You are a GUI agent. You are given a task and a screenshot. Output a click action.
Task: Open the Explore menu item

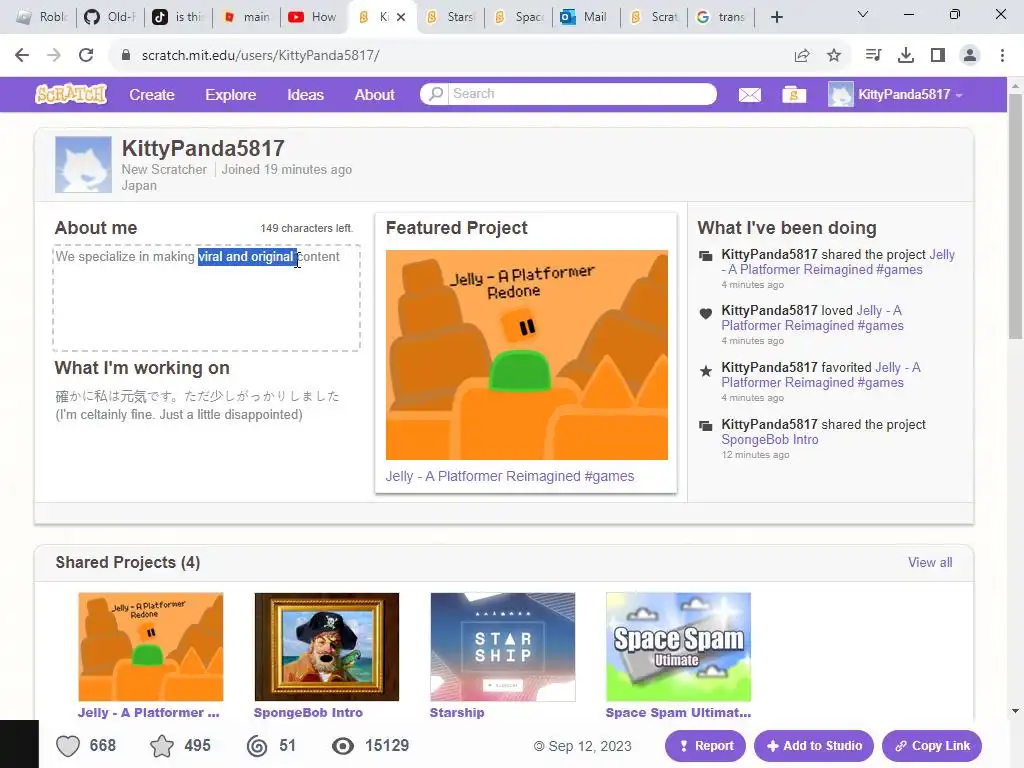click(x=231, y=95)
